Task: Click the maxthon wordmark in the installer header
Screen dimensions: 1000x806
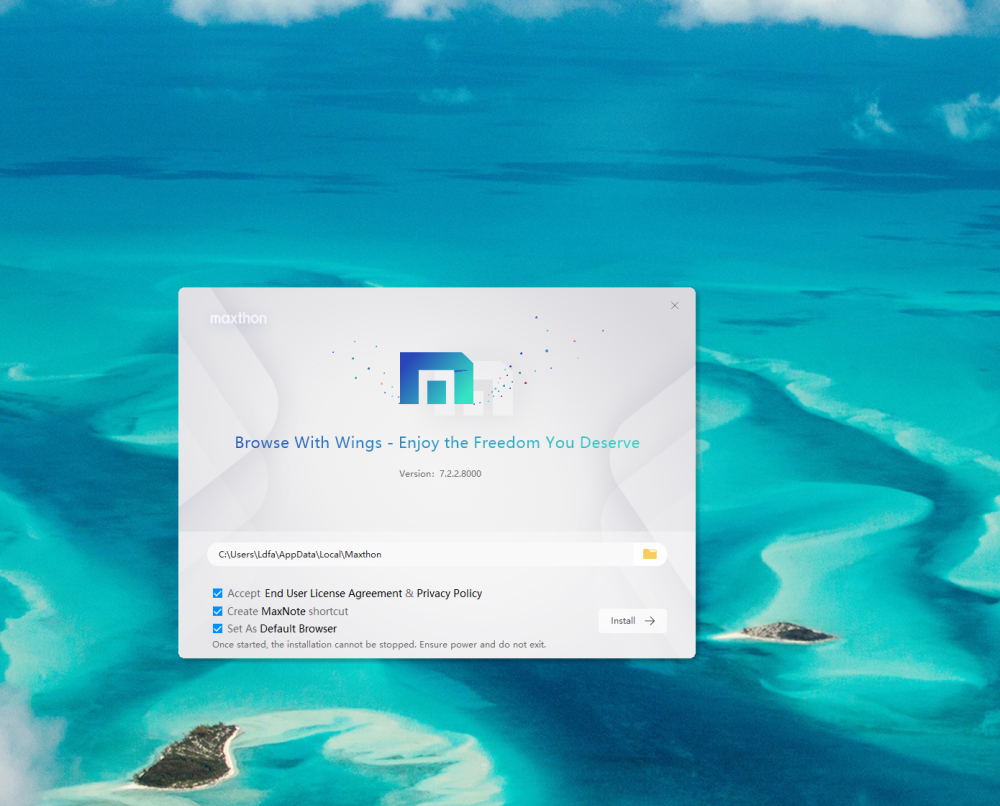Action: coord(238,318)
